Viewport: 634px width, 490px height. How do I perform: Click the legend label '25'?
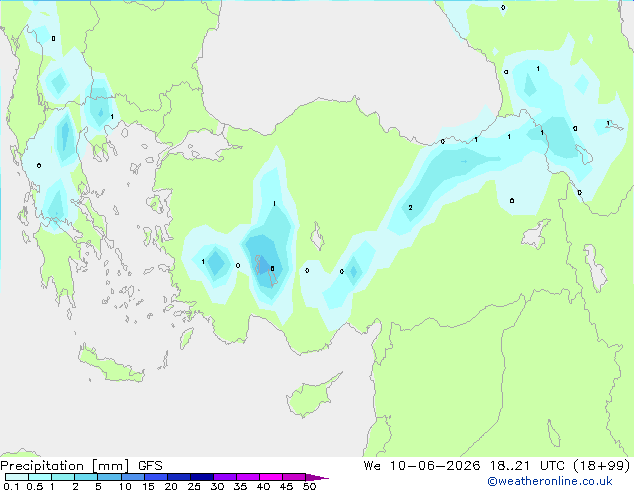pos(194,486)
